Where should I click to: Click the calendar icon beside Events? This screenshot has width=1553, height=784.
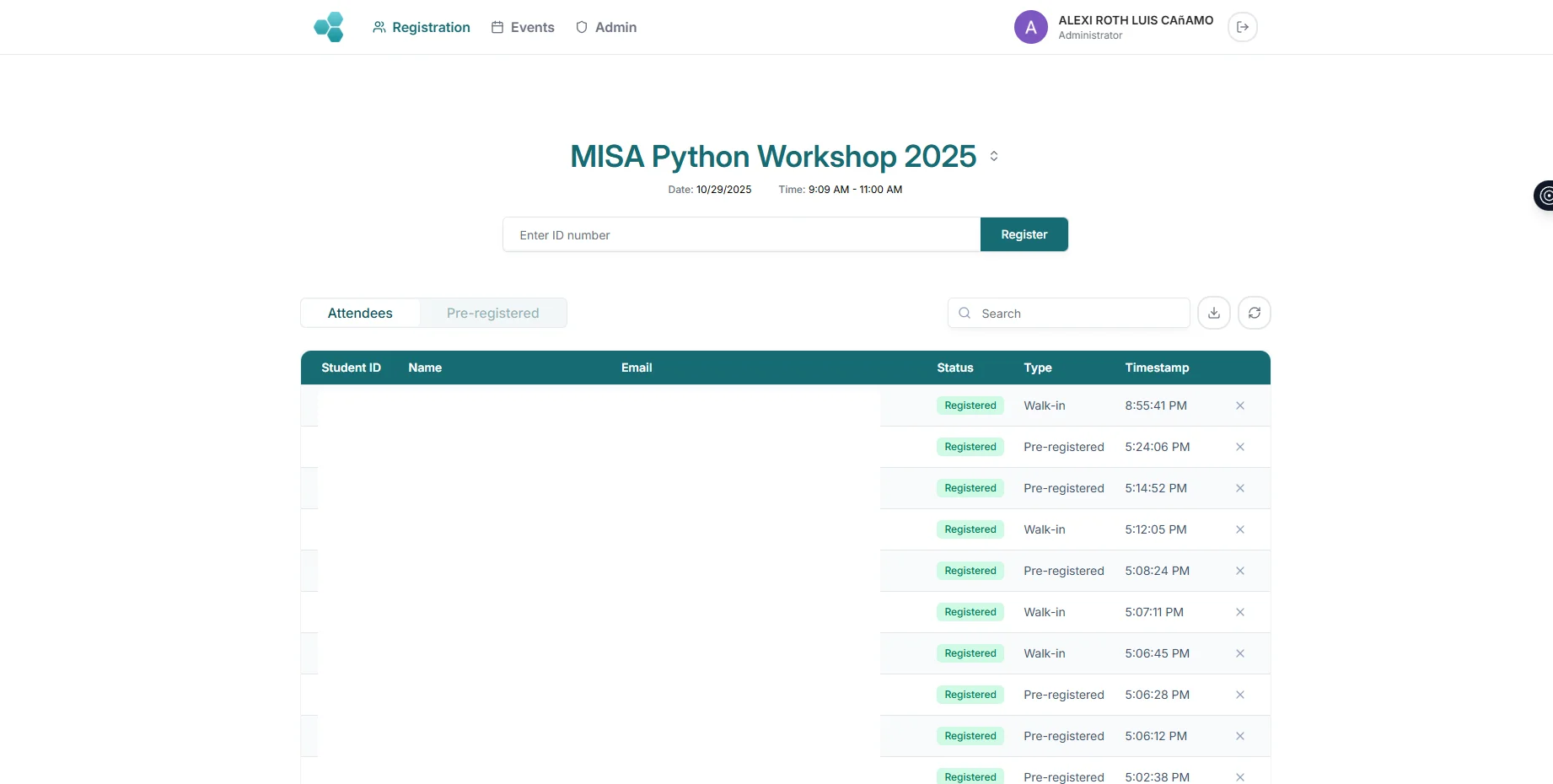[496, 27]
